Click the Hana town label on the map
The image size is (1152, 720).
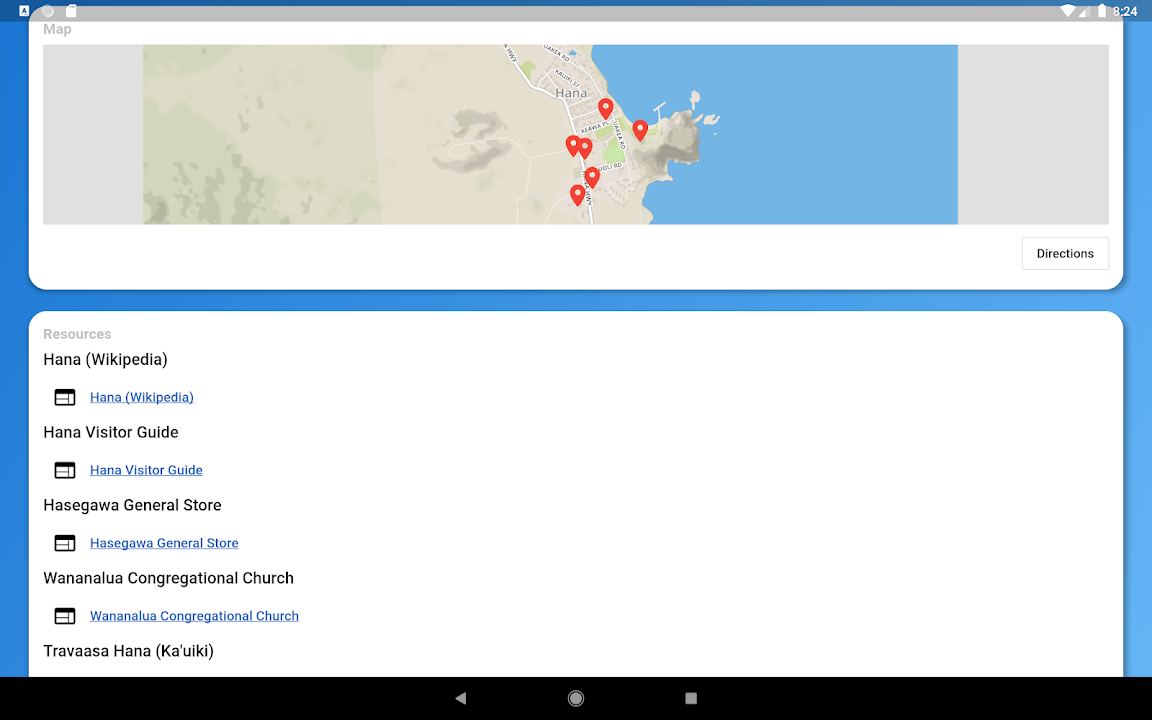571,93
